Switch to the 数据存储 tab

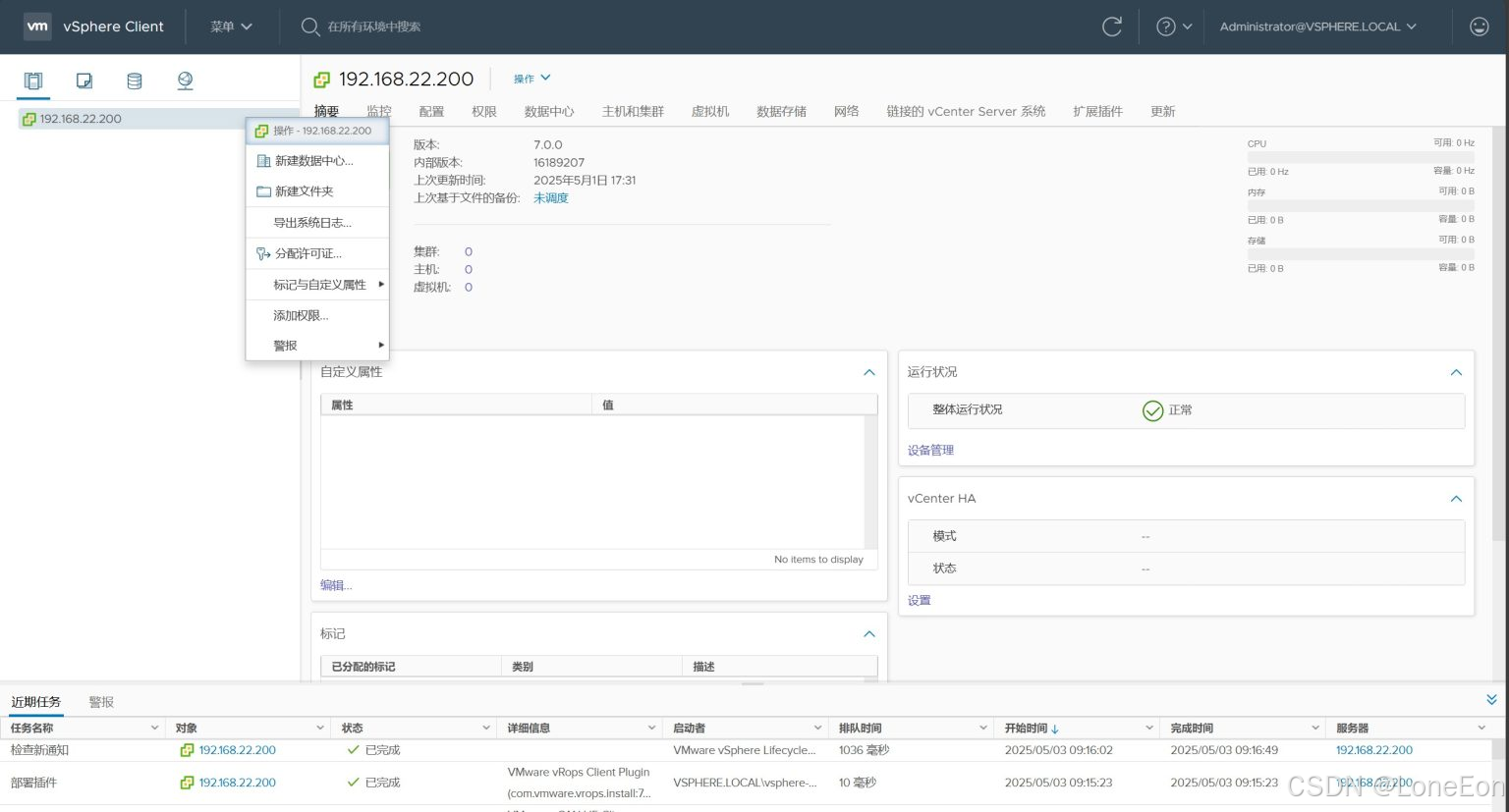781,112
